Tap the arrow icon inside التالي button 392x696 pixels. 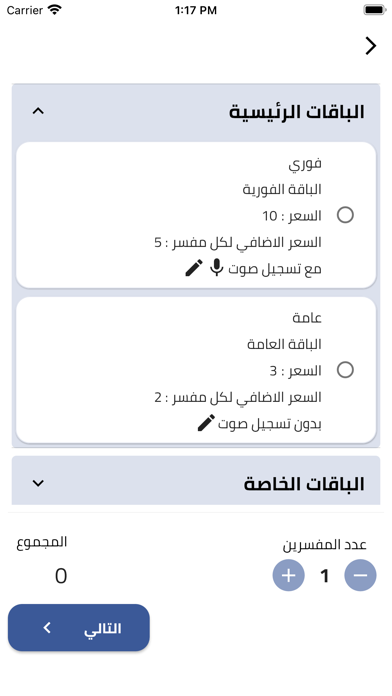[47, 628]
